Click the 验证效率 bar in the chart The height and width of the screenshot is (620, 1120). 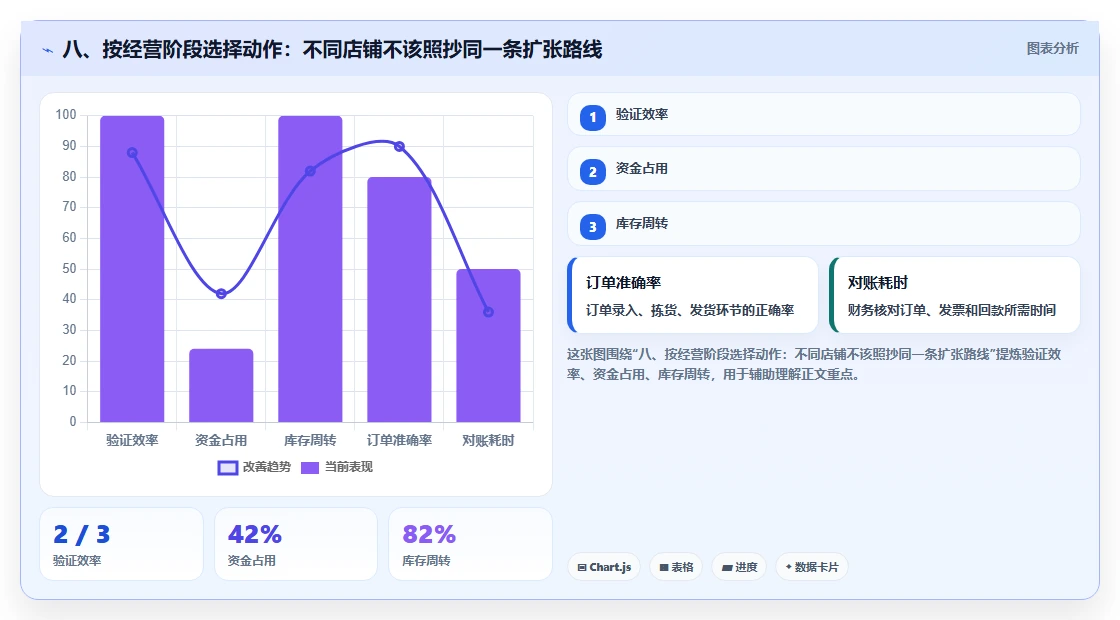132,269
